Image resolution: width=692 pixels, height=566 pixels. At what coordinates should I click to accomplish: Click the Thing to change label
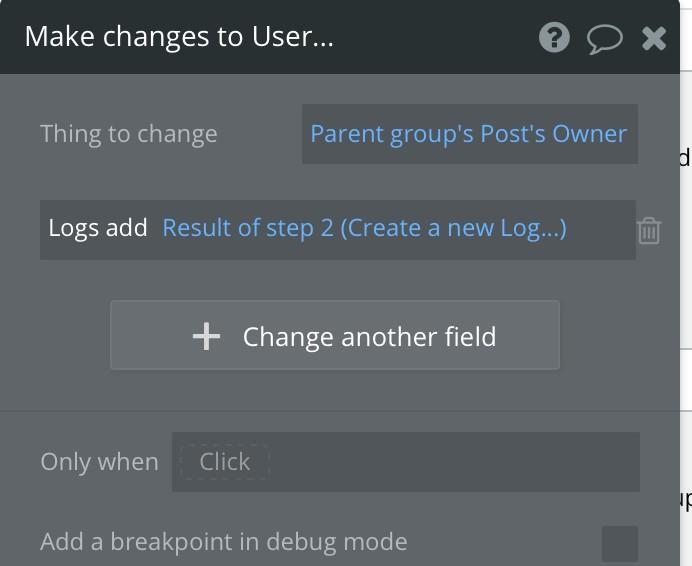[x=129, y=134]
